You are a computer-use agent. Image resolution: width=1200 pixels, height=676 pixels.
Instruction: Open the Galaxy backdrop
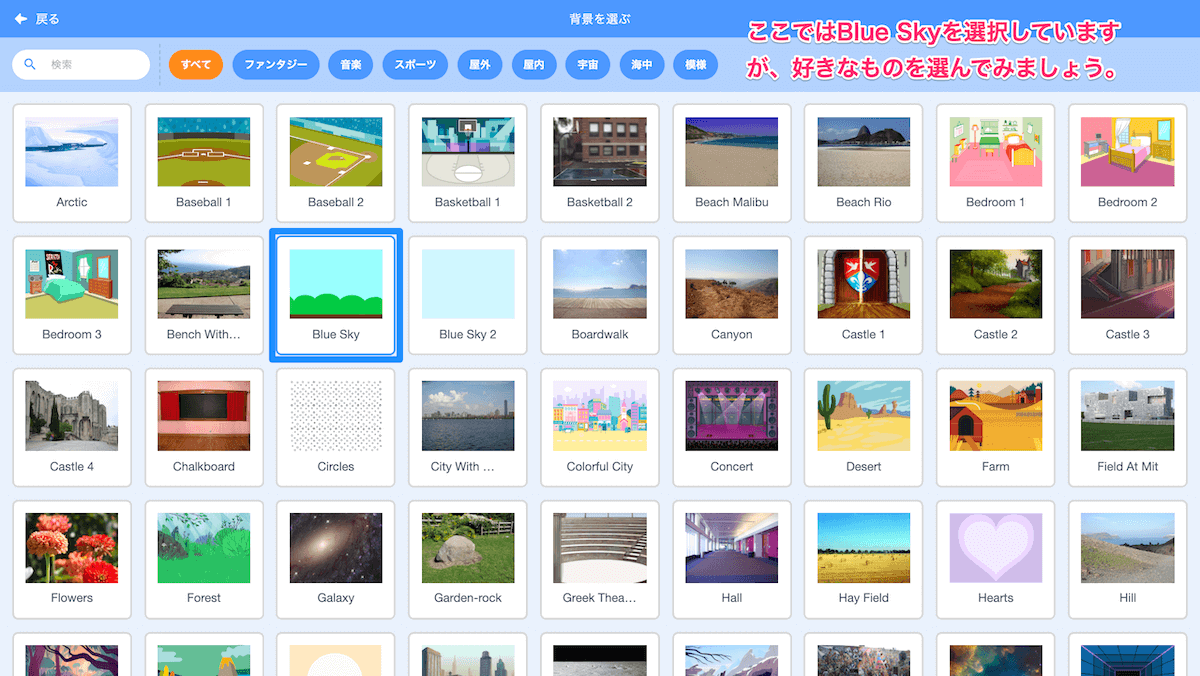(x=336, y=559)
